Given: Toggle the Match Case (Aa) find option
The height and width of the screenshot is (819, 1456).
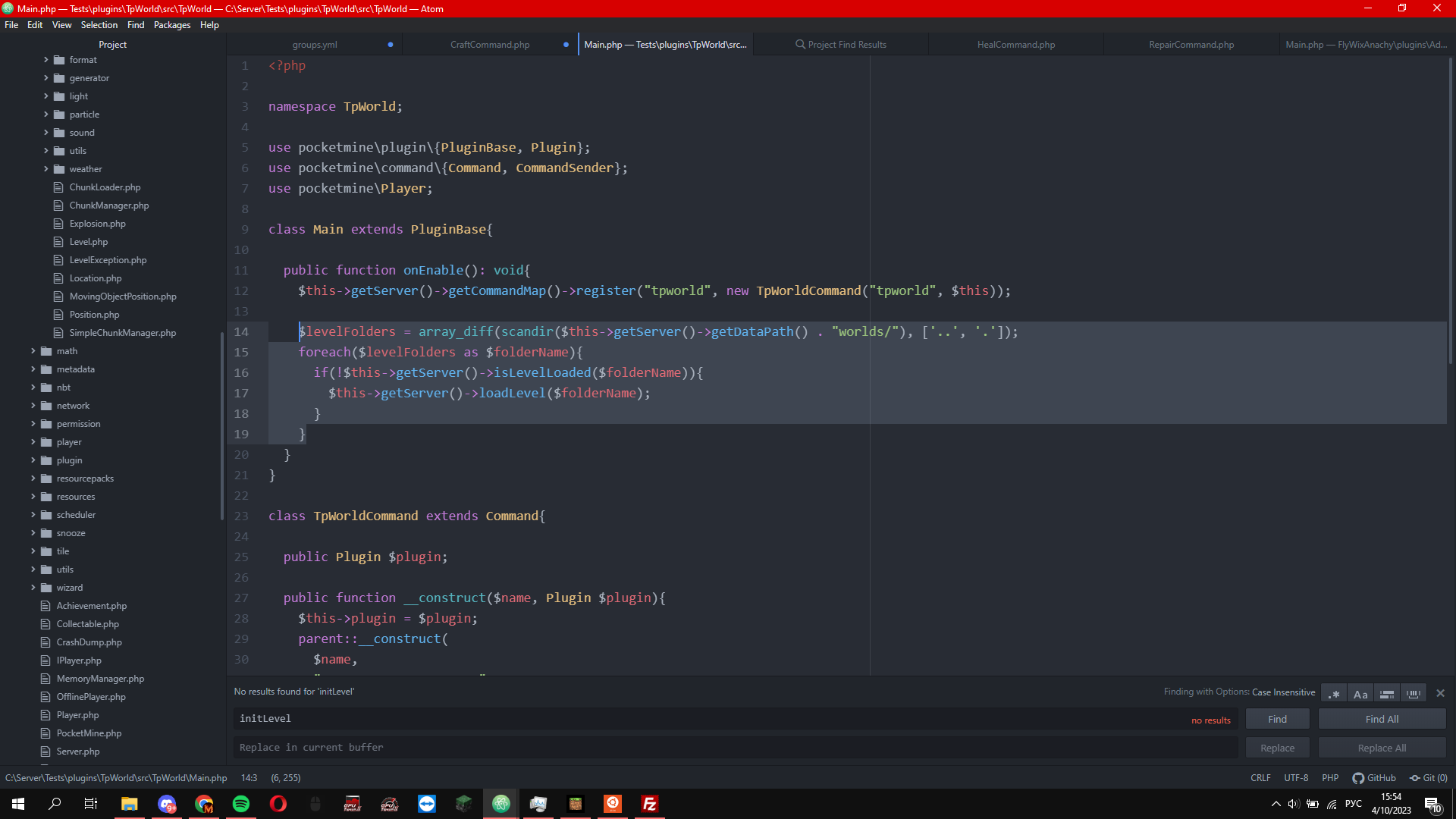Looking at the screenshot, I should click(x=1360, y=693).
